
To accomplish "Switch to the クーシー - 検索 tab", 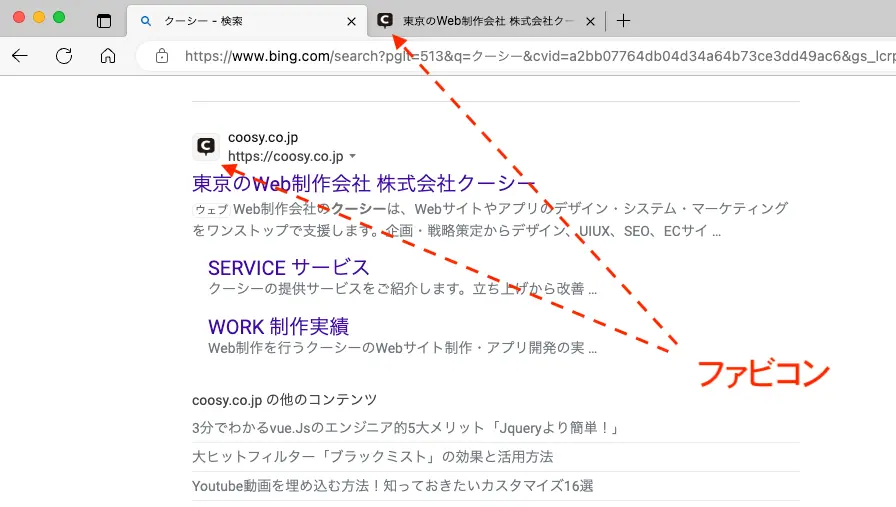I will 247,21.
